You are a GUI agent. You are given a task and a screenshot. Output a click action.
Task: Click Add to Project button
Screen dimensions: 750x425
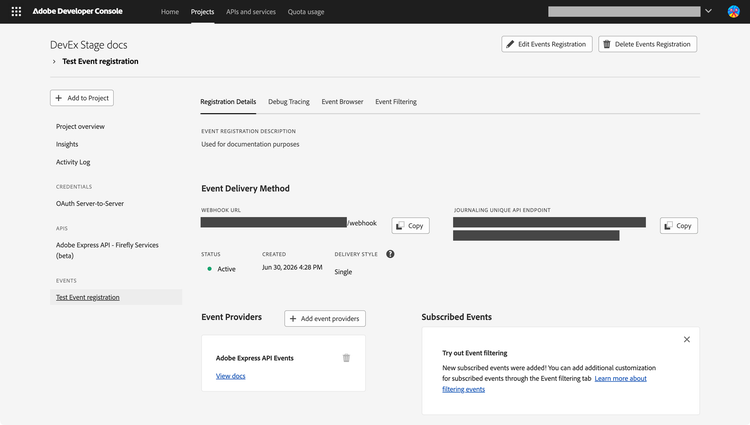(x=82, y=98)
